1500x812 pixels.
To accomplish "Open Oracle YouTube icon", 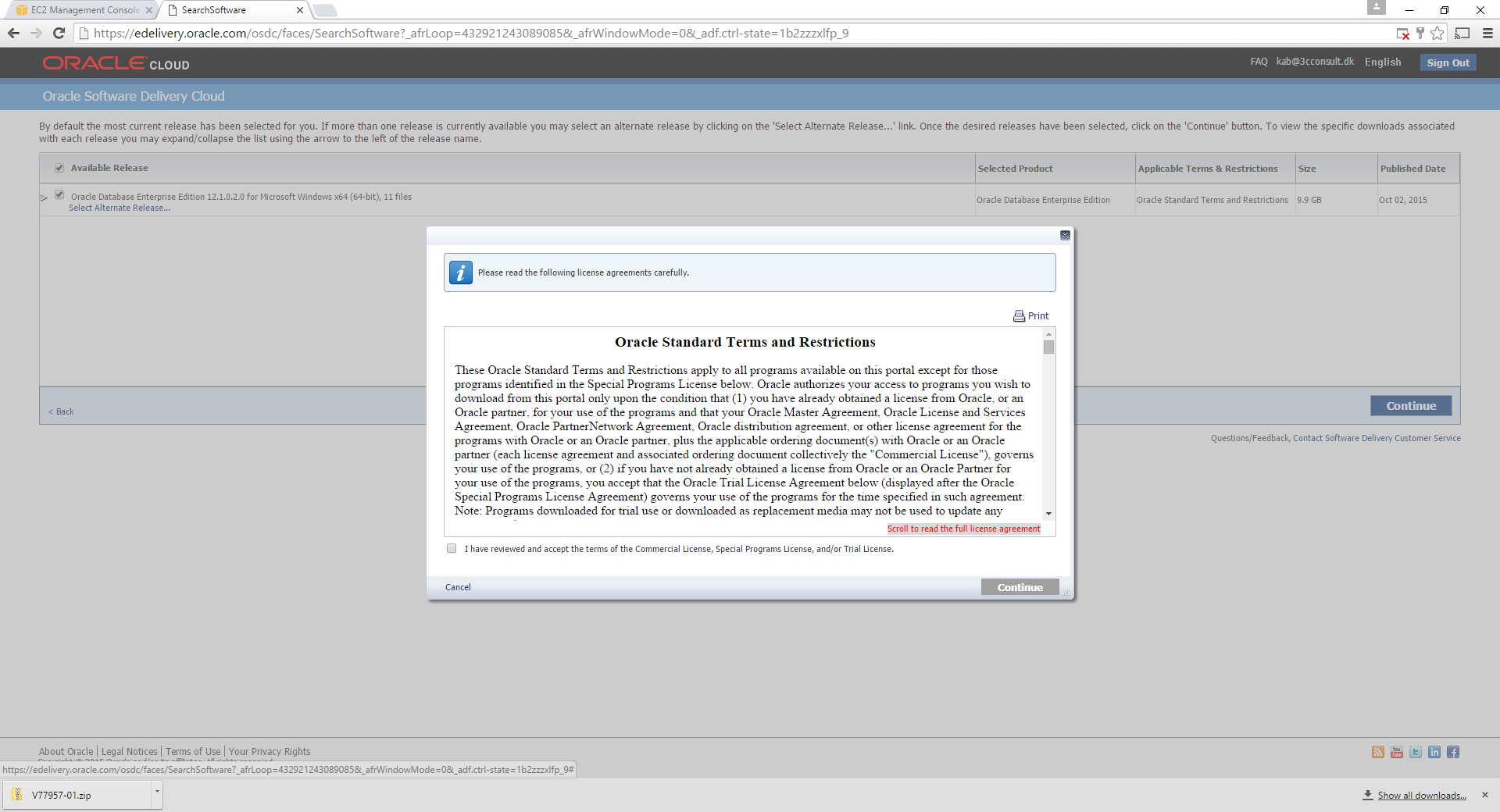I will coord(1397,752).
